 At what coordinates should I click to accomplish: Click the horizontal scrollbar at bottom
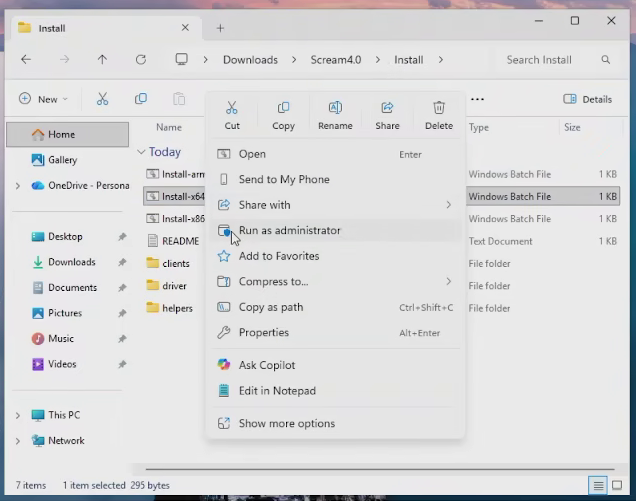point(380,469)
